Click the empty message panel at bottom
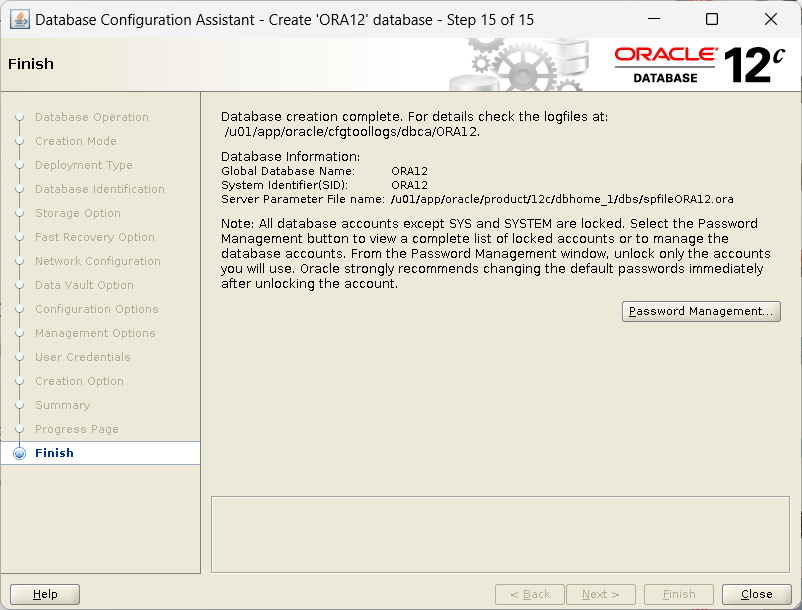Screen dimensions: 802x610 coord(500,534)
